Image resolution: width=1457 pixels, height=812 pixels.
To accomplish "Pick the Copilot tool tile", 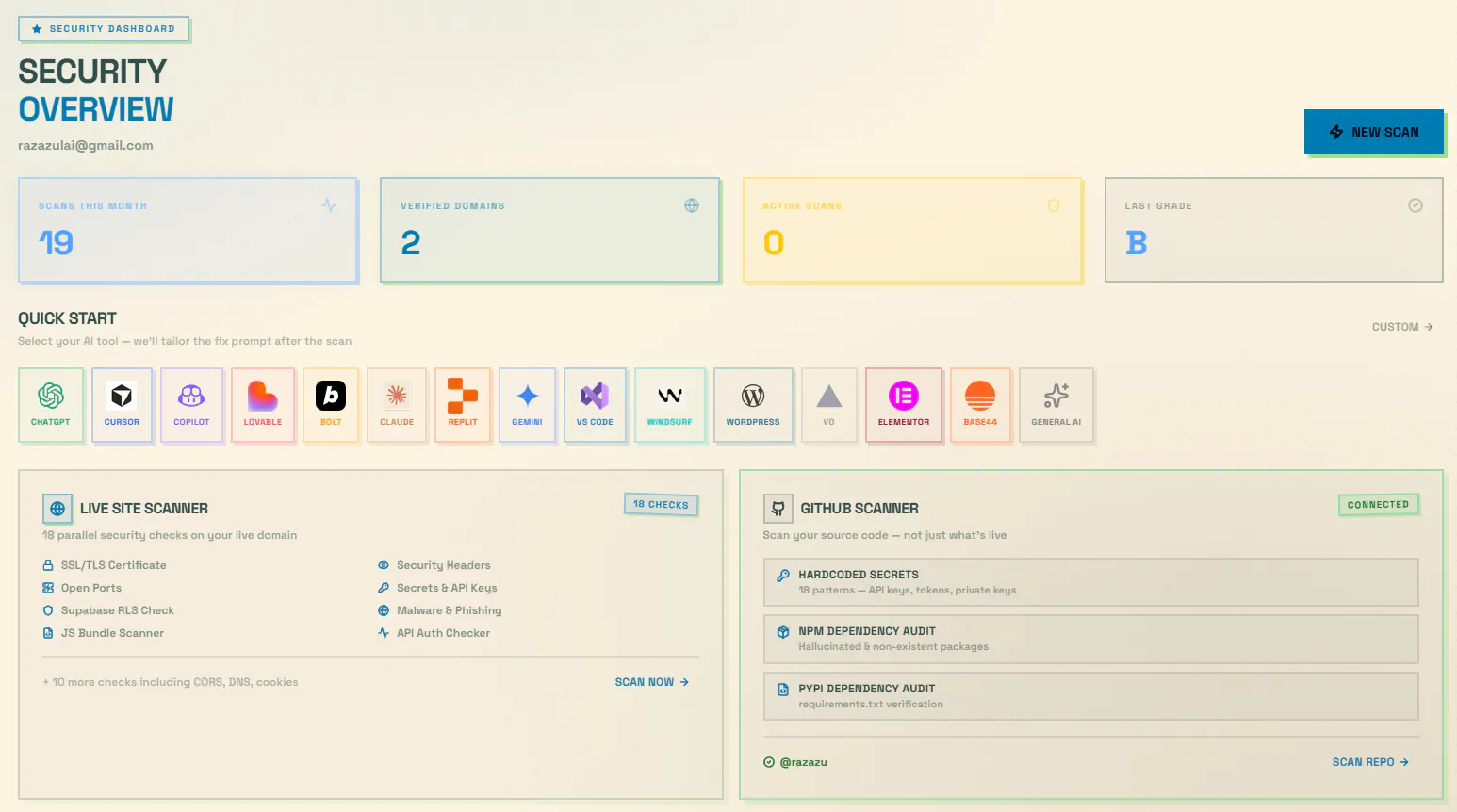I will (191, 405).
